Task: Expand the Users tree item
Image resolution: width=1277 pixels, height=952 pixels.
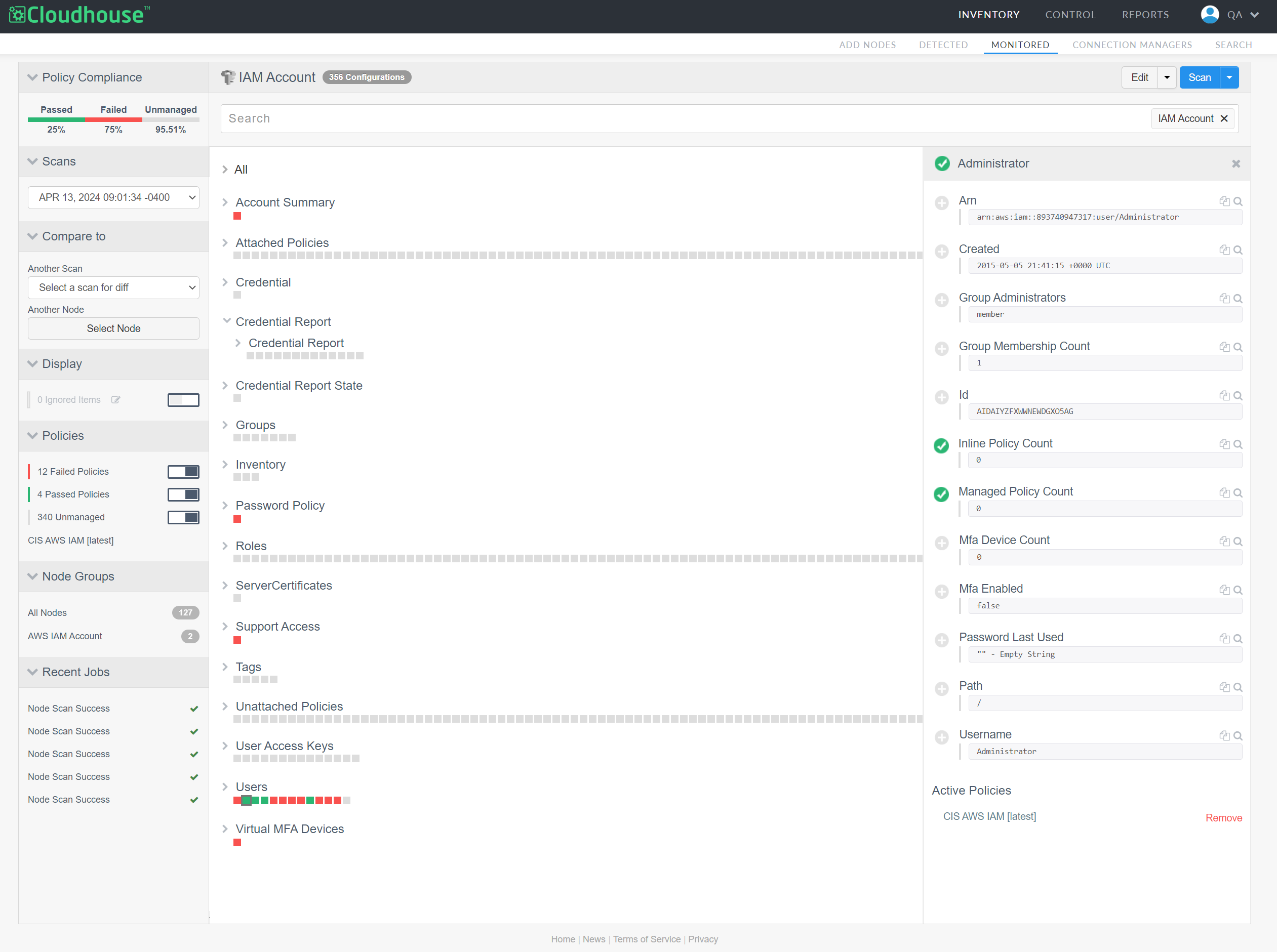Action: 225,786
